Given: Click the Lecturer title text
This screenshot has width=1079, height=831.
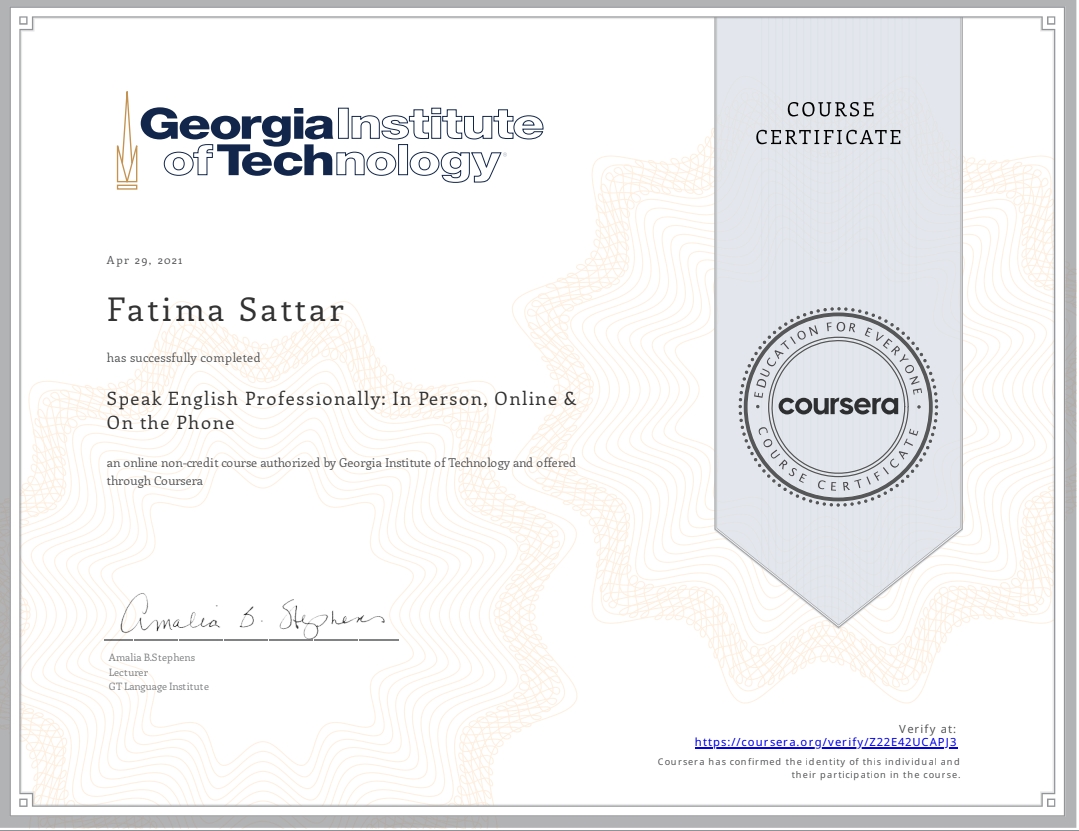Looking at the screenshot, I should pos(128,673).
